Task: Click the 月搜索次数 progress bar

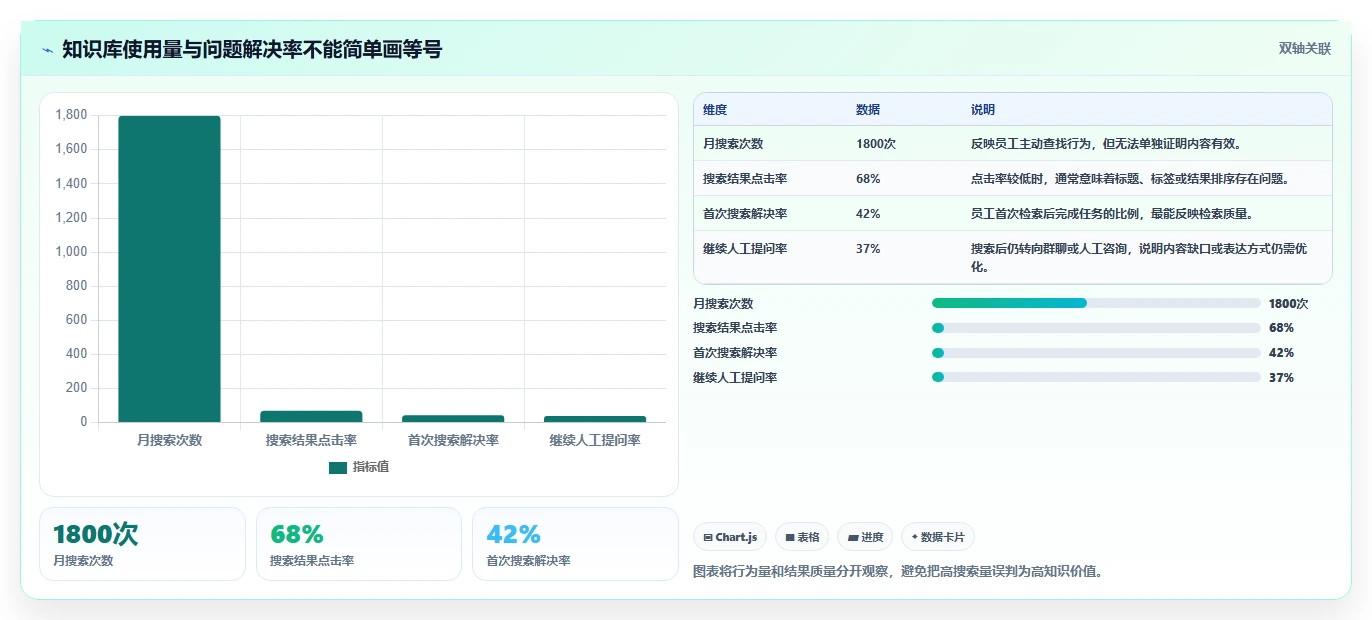Action: click(1096, 303)
